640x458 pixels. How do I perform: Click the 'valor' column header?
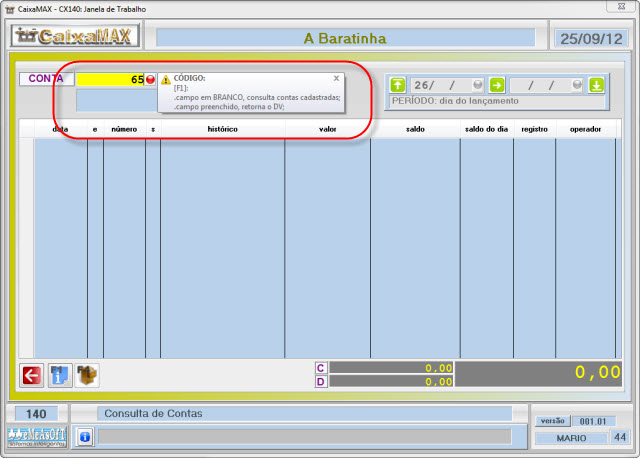click(x=327, y=129)
